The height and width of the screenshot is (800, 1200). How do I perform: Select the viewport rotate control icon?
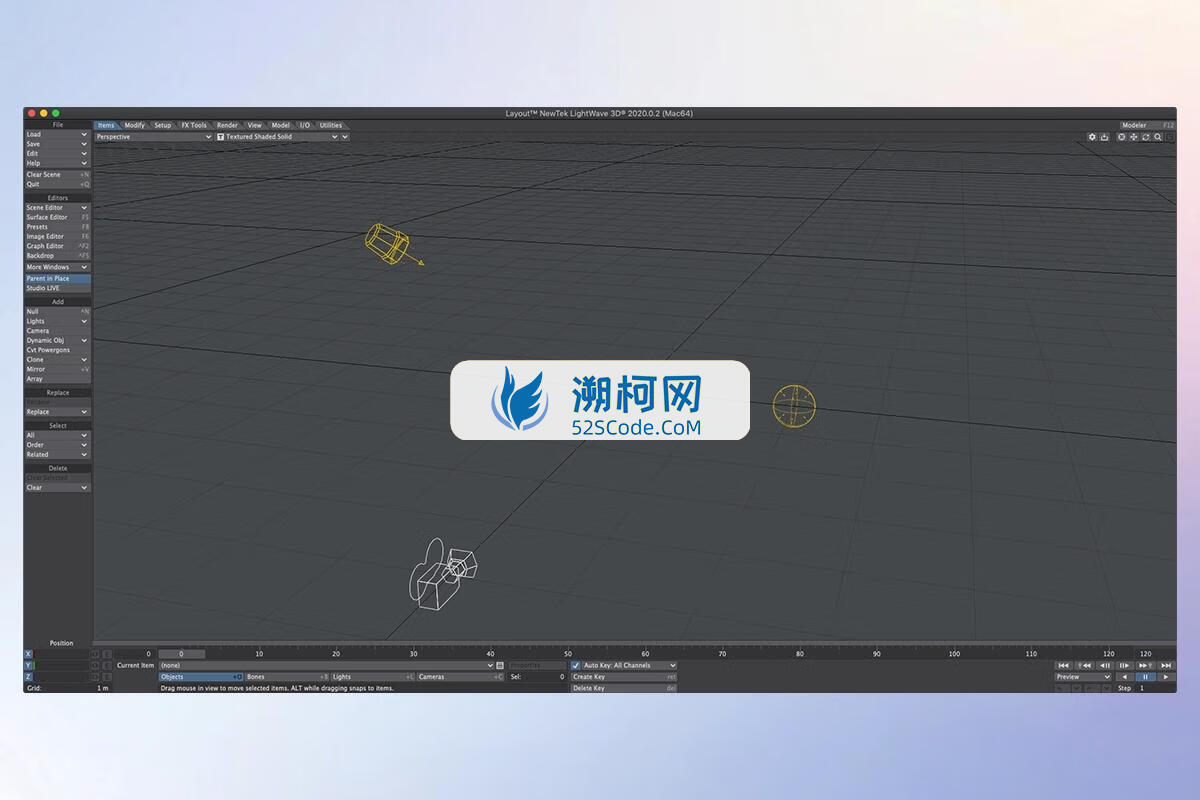tap(1146, 137)
